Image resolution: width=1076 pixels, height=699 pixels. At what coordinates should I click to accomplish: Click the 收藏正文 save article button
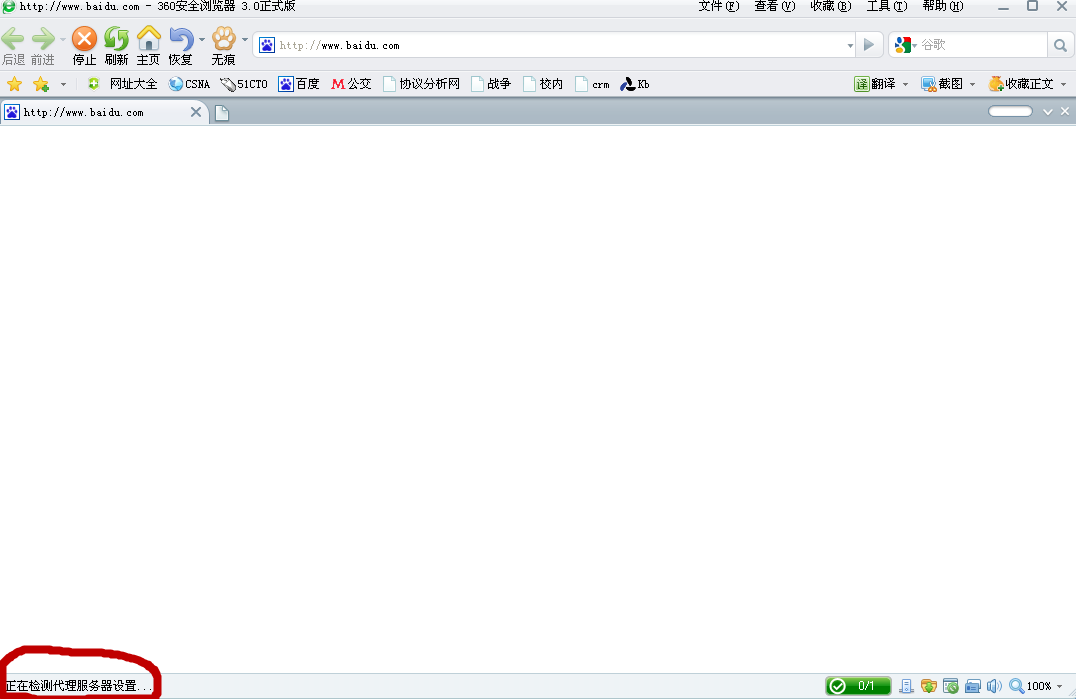click(1021, 84)
